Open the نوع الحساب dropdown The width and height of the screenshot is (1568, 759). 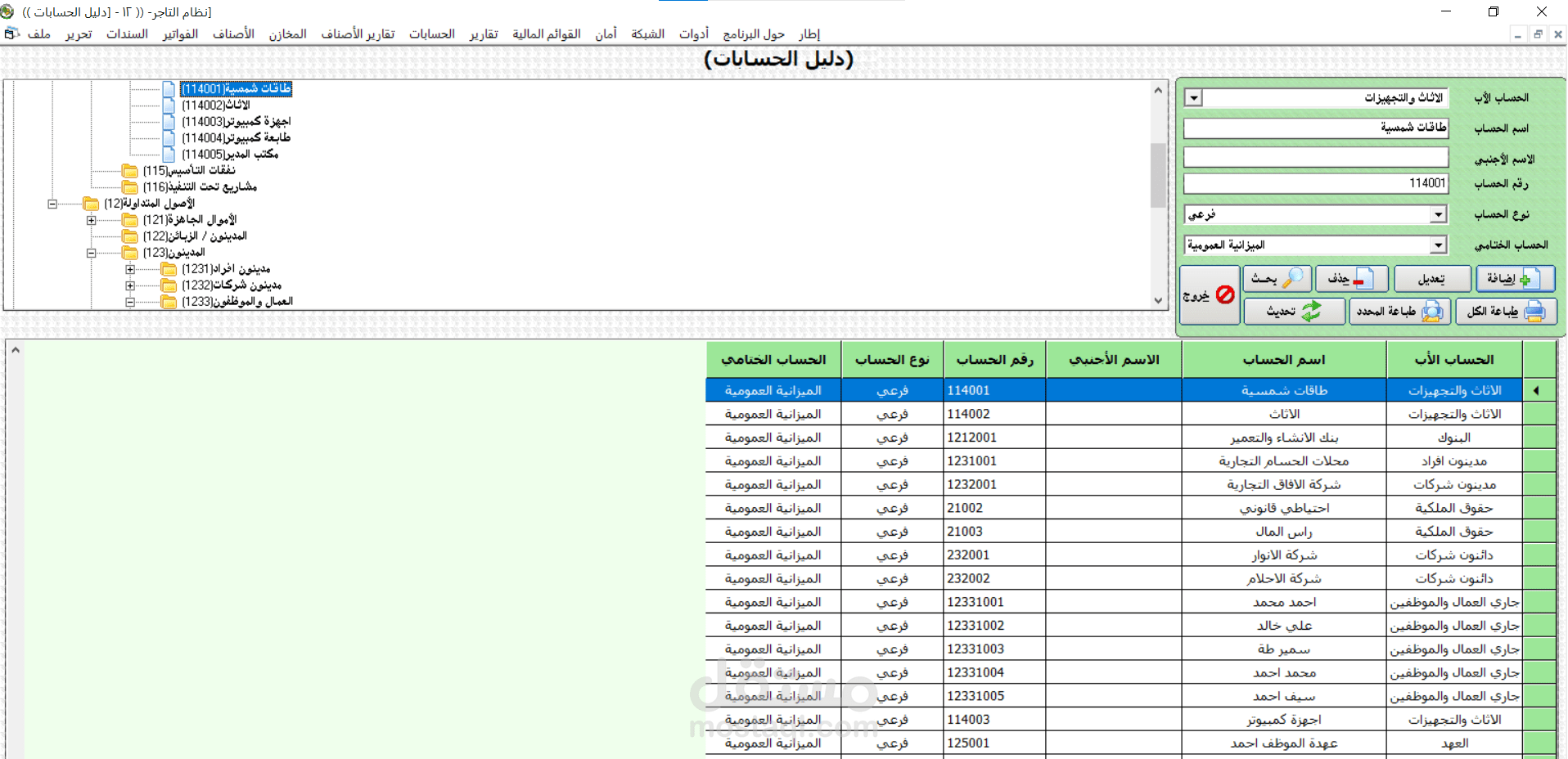(x=1438, y=214)
